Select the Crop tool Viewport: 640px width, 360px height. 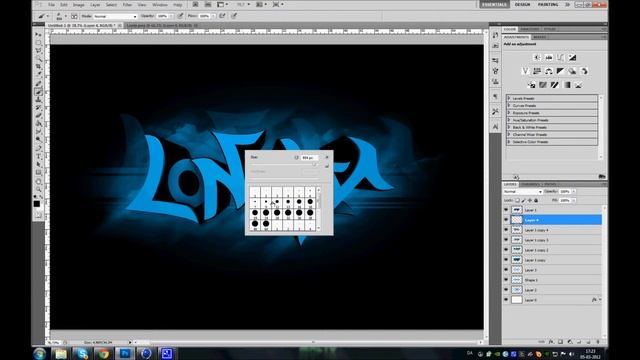(38, 67)
